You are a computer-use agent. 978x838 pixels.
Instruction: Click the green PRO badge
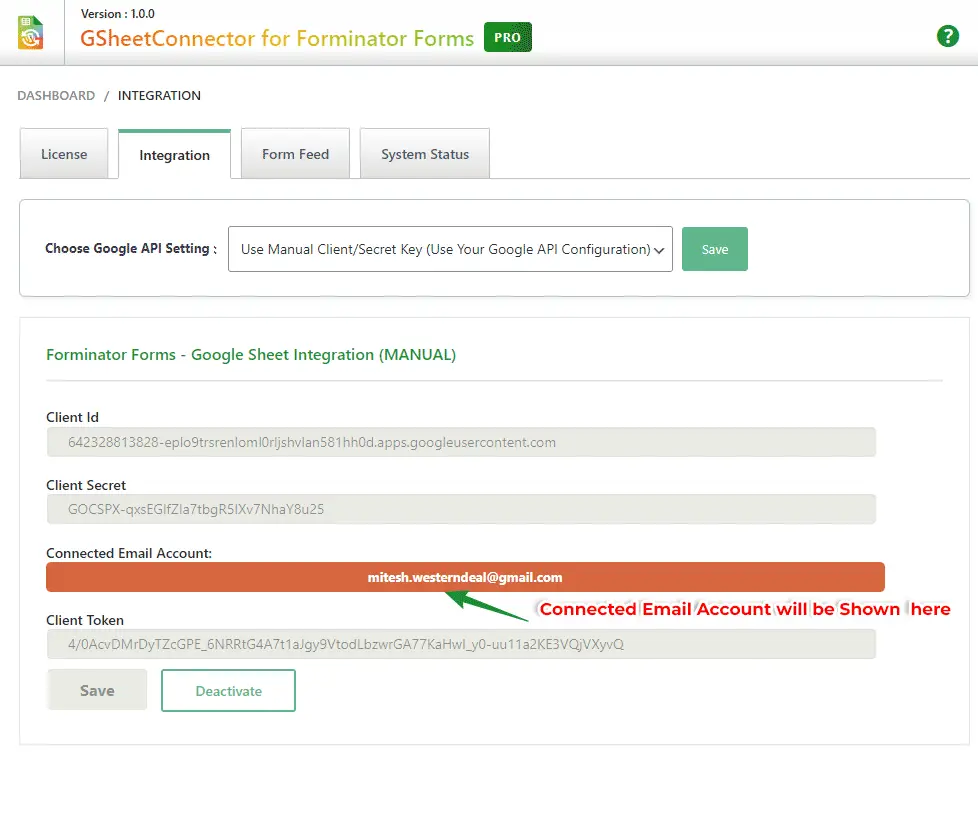(x=508, y=38)
